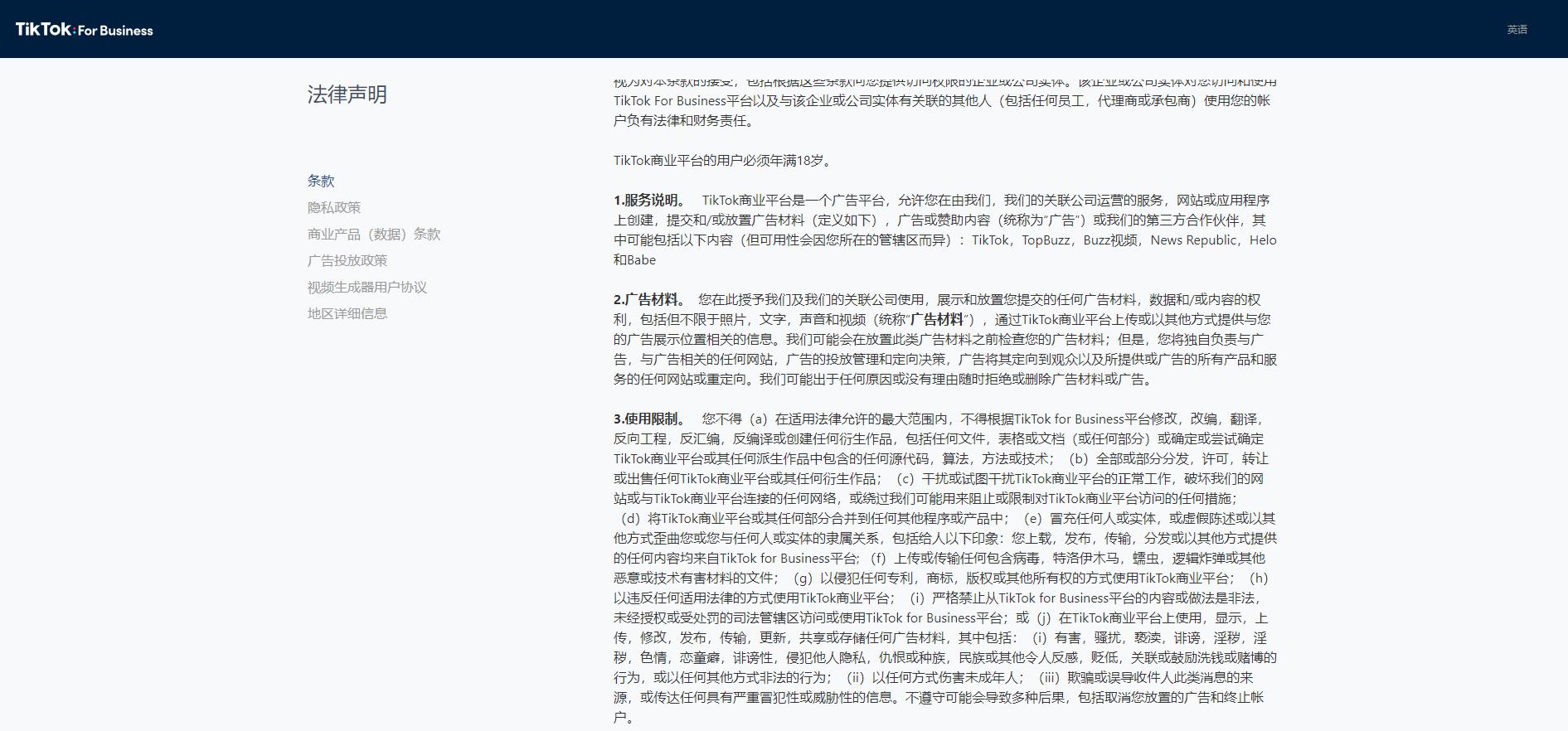Click the bold quoted term 广告材料
Screen dimensions: 1568x731
937,319
